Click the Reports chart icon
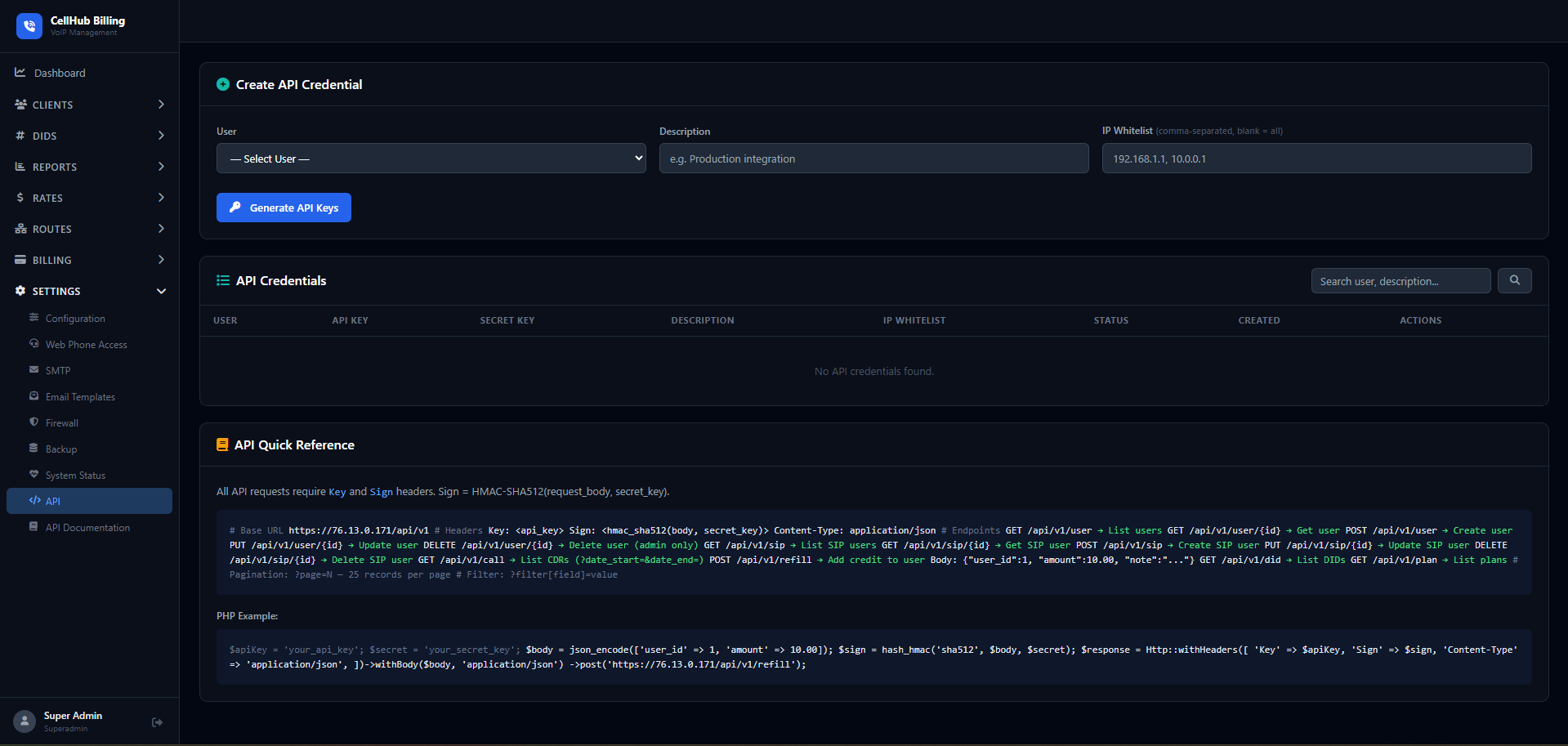Image resolution: width=1568 pixels, height=746 pixels. [20, 167]
